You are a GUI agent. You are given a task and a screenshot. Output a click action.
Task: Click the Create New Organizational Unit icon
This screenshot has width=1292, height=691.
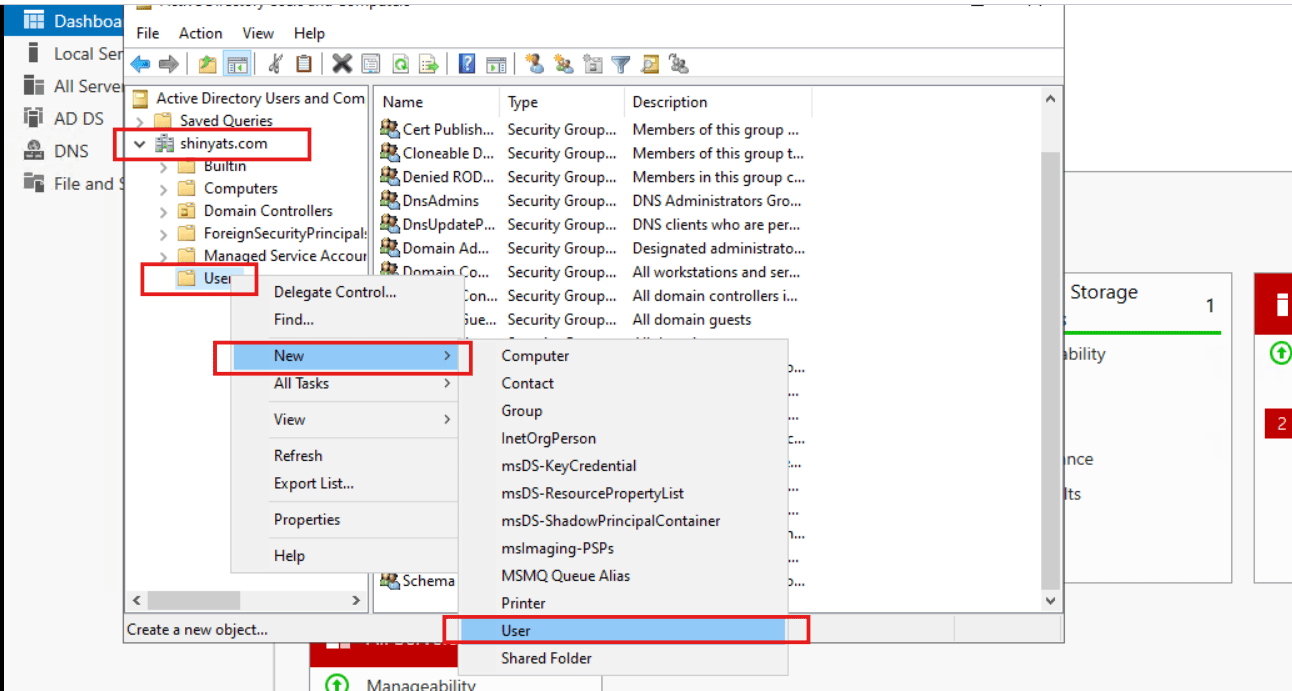click(x=593, y=64)
